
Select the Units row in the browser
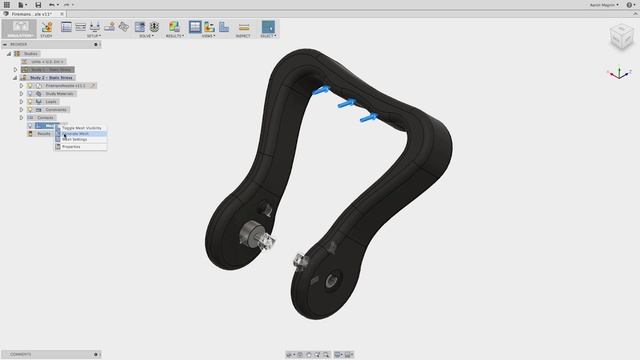tap(43, 62)
